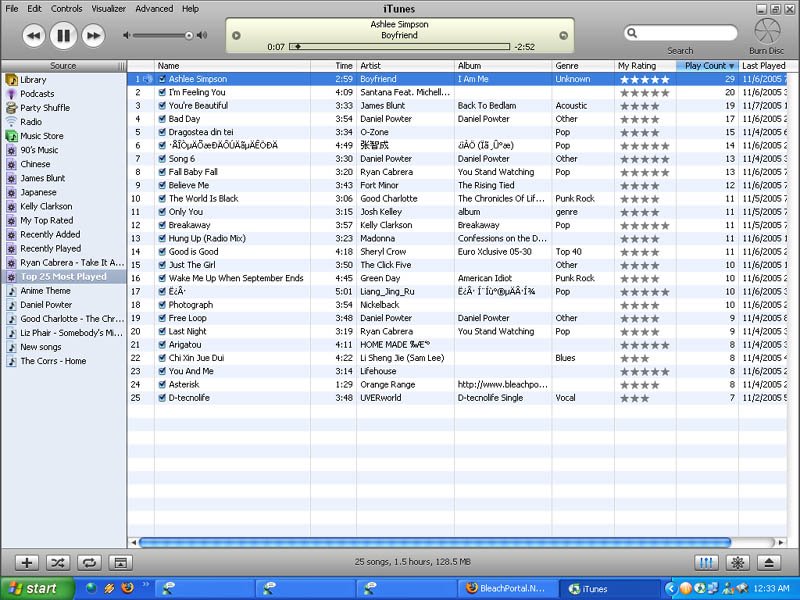Switch to BleachPortal Firefox taskbar button

pyautogui.click(x=507, y=589)
